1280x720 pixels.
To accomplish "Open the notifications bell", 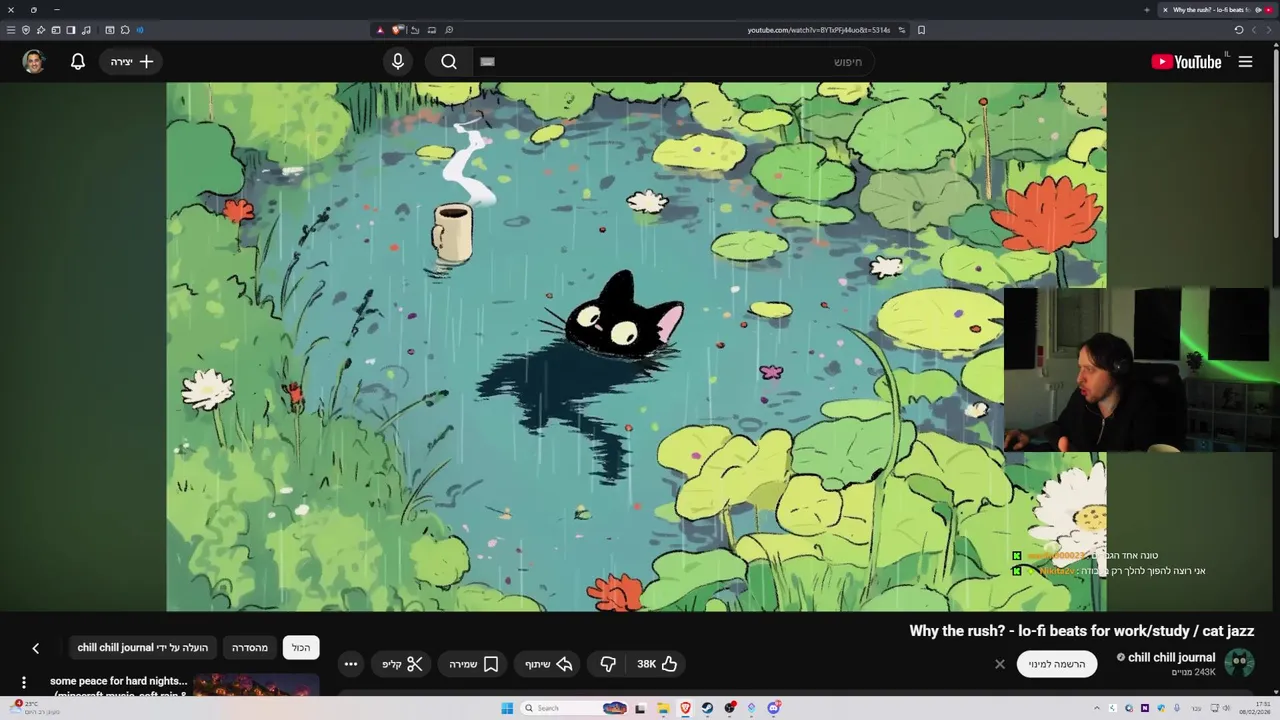I will tap(78, 61).
